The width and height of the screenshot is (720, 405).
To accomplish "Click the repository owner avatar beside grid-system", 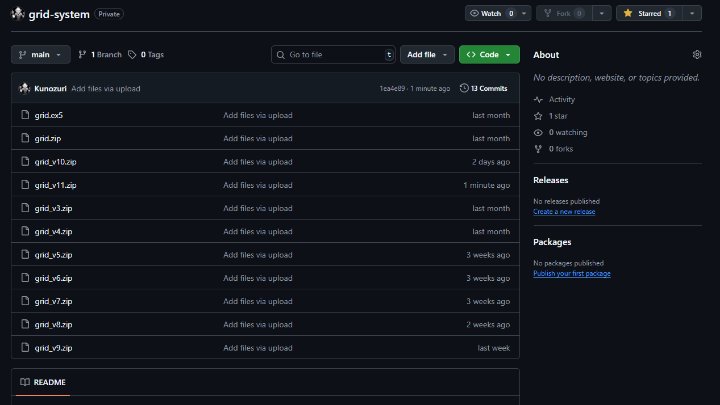I will coord(17,14).
